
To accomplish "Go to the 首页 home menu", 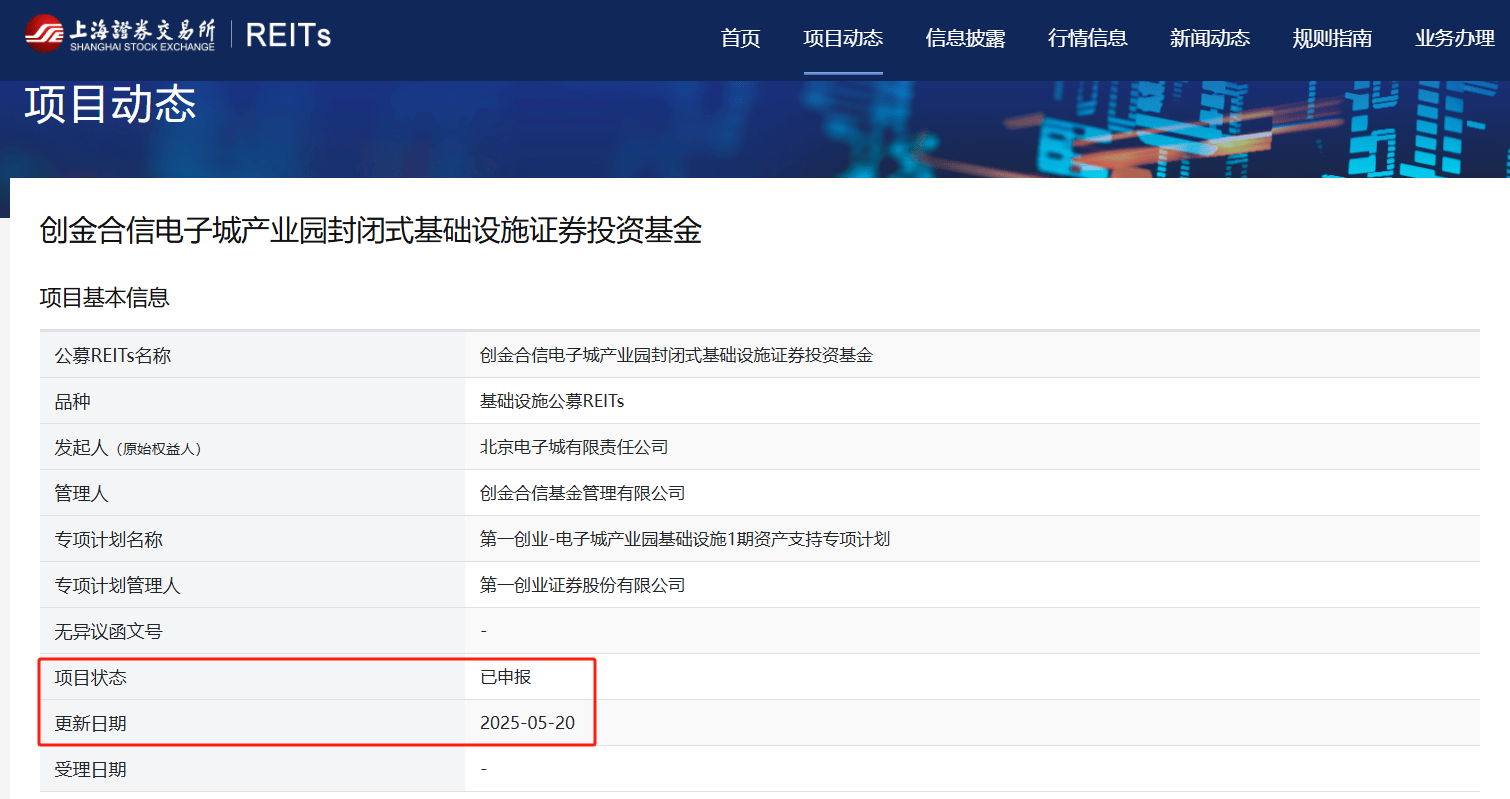I will click(x=740, y=38).
